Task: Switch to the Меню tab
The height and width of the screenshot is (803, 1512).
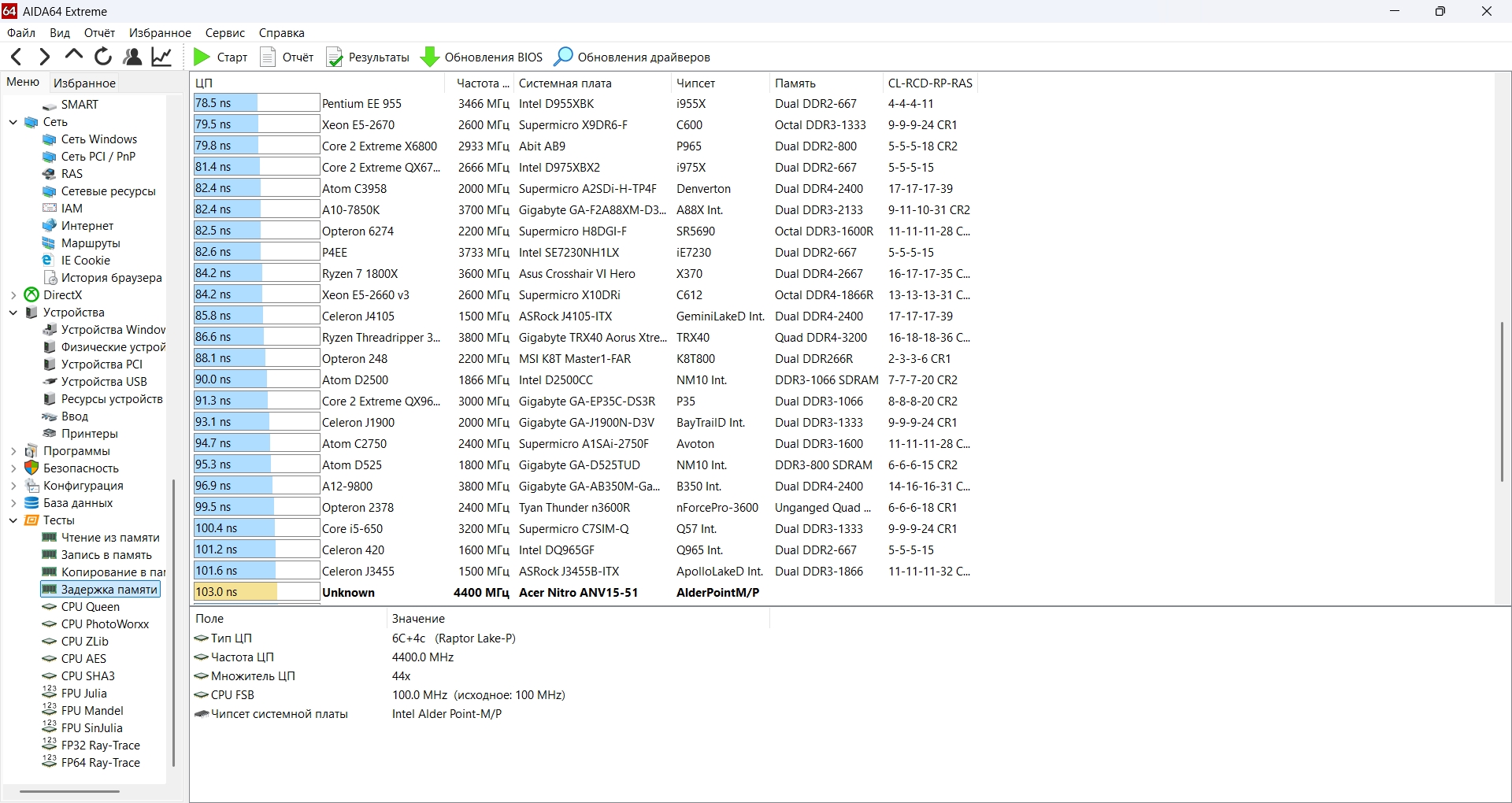Action: pos(23,82)
